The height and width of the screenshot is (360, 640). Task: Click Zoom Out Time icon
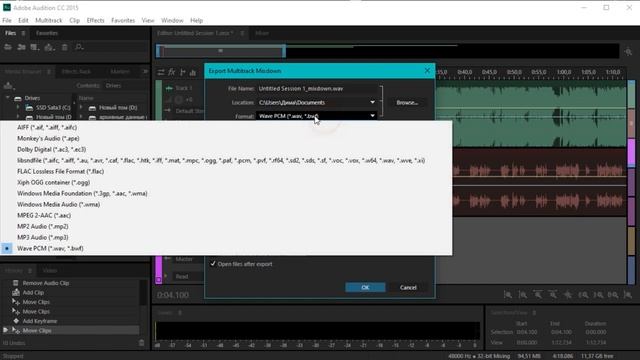(553, 295)
